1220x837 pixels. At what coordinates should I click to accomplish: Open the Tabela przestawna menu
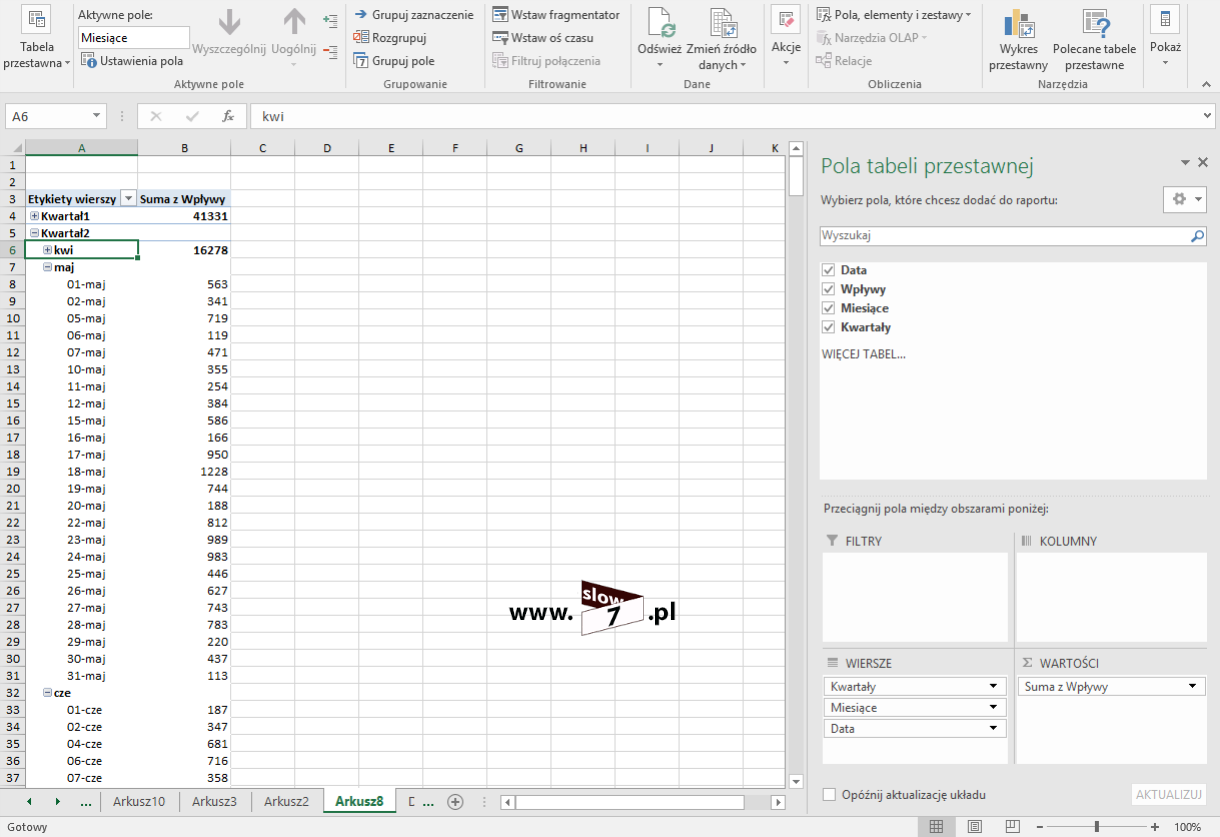coord(37,39)
